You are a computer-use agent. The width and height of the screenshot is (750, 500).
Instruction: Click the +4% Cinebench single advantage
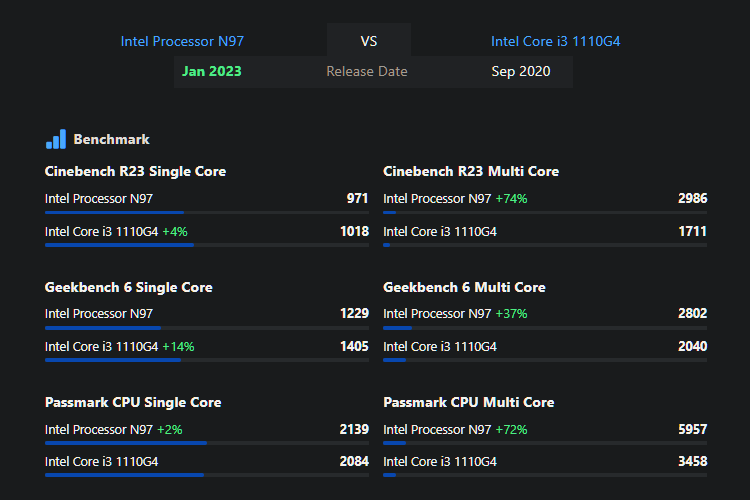click(175, 232)
